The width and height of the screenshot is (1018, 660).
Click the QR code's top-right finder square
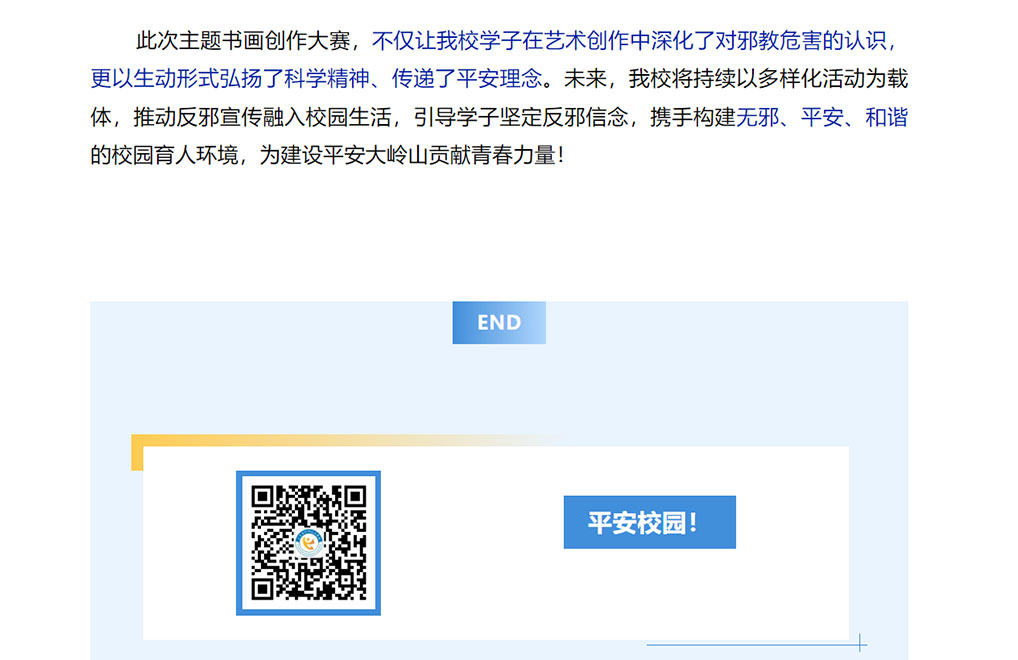[x=355, y=497]
